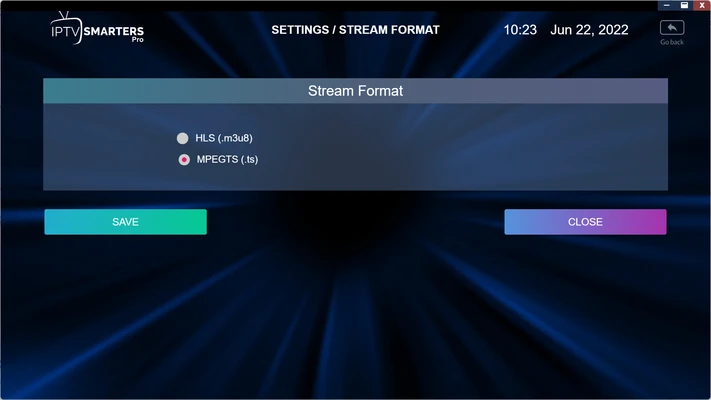The width and height of the screenshot is (711, 400).
Task: Click the antenna atop the IPTV logo
Action: coord(64,15)
